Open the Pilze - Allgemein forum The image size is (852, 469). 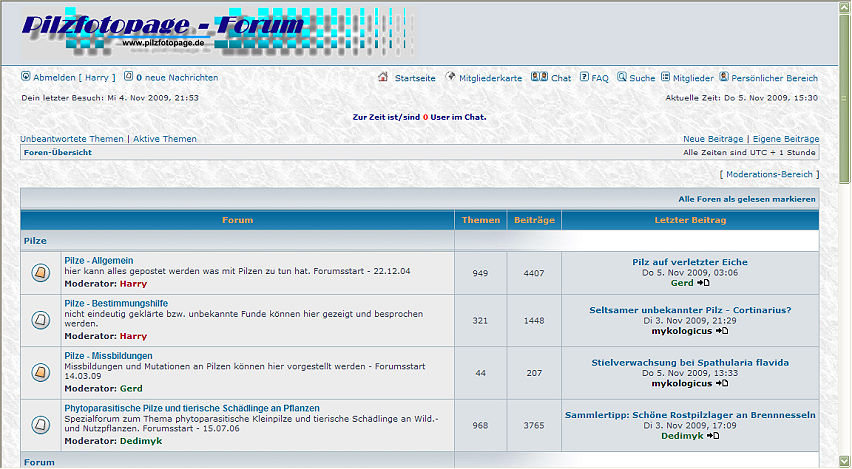tap(98, 261)
